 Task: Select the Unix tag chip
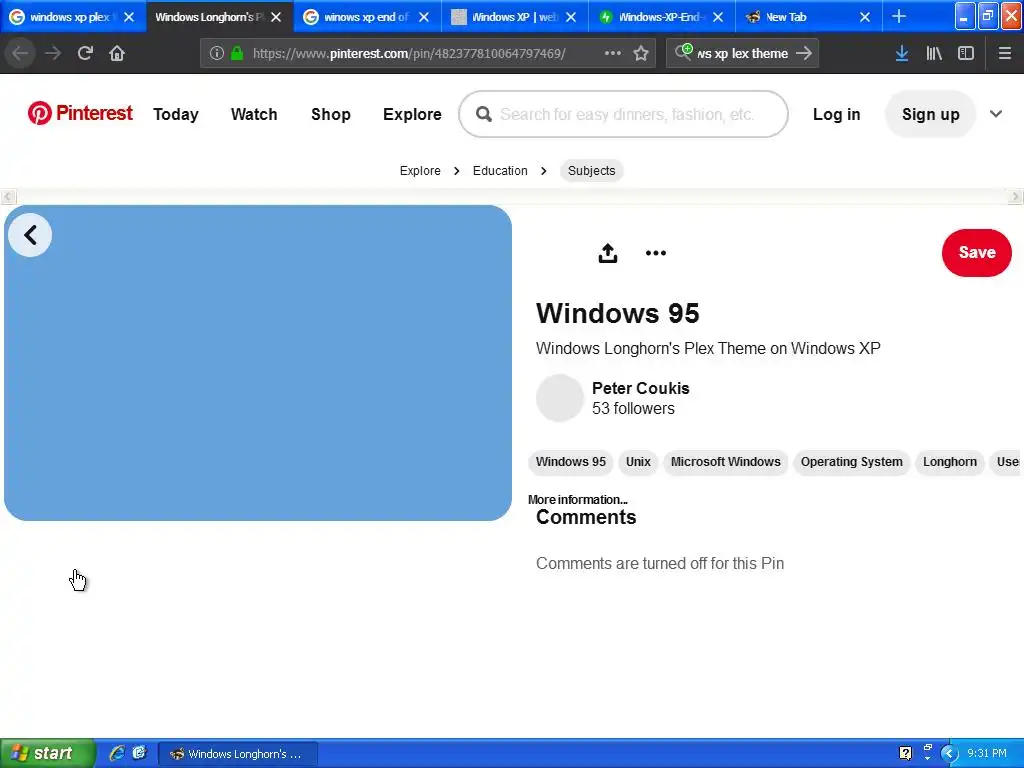(638, 462)
